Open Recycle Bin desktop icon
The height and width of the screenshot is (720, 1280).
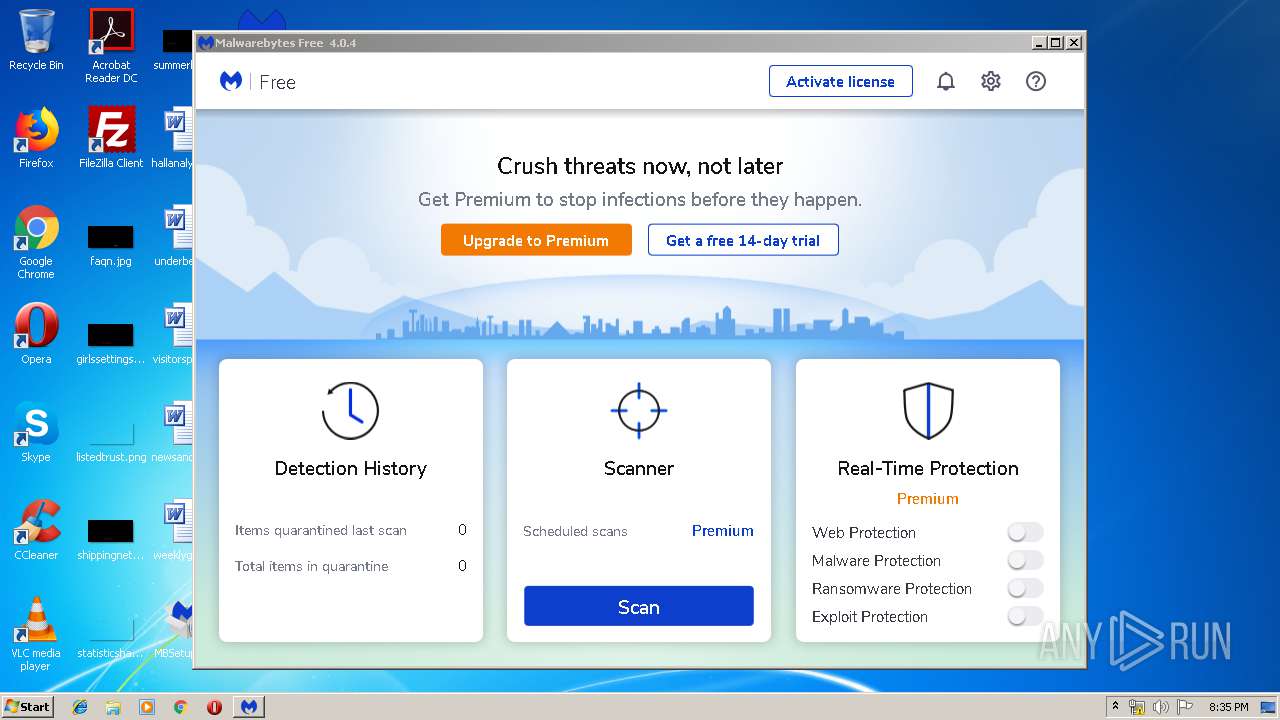[36, 41]
